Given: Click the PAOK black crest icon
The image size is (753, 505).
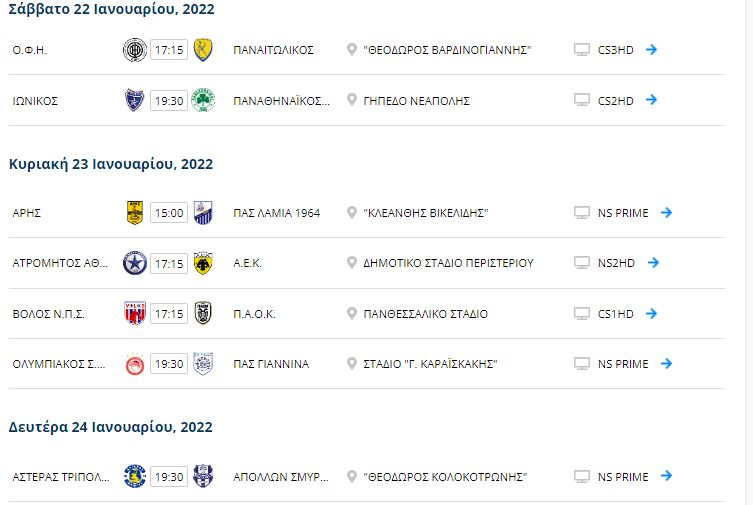Looking at the screenshot, I should tap(204, 314).
